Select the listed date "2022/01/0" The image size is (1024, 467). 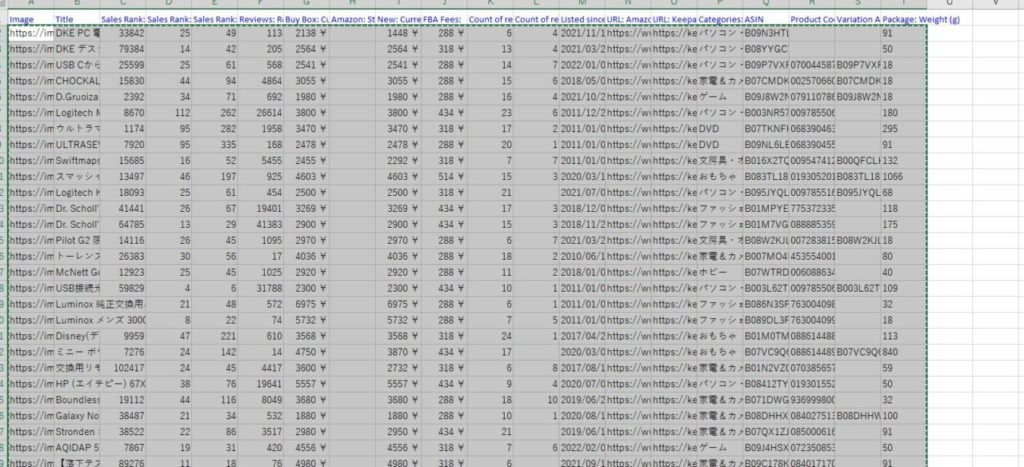582,65
